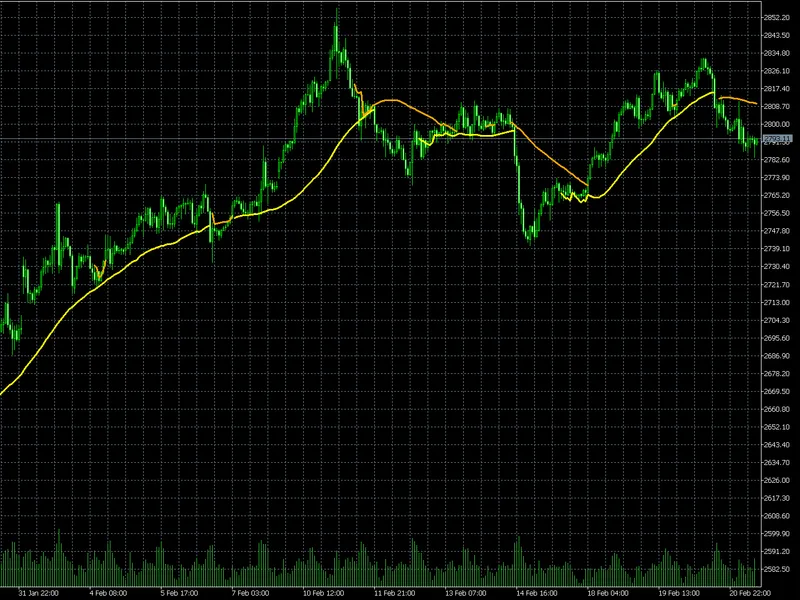The height and width of the screenshot is (600, 800).
Task: Click the 2747.80 price label
Action: [x=777, y=231]
